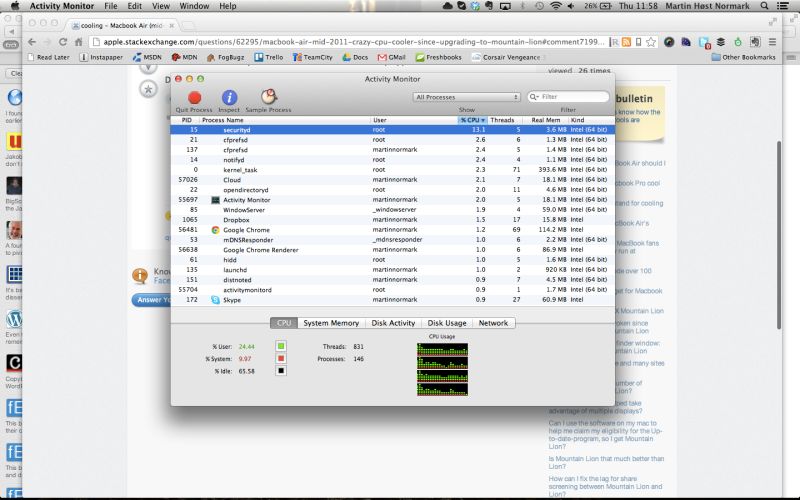The image size is (800, 500).
Task: Open the Edit menu
Action: 135,6
